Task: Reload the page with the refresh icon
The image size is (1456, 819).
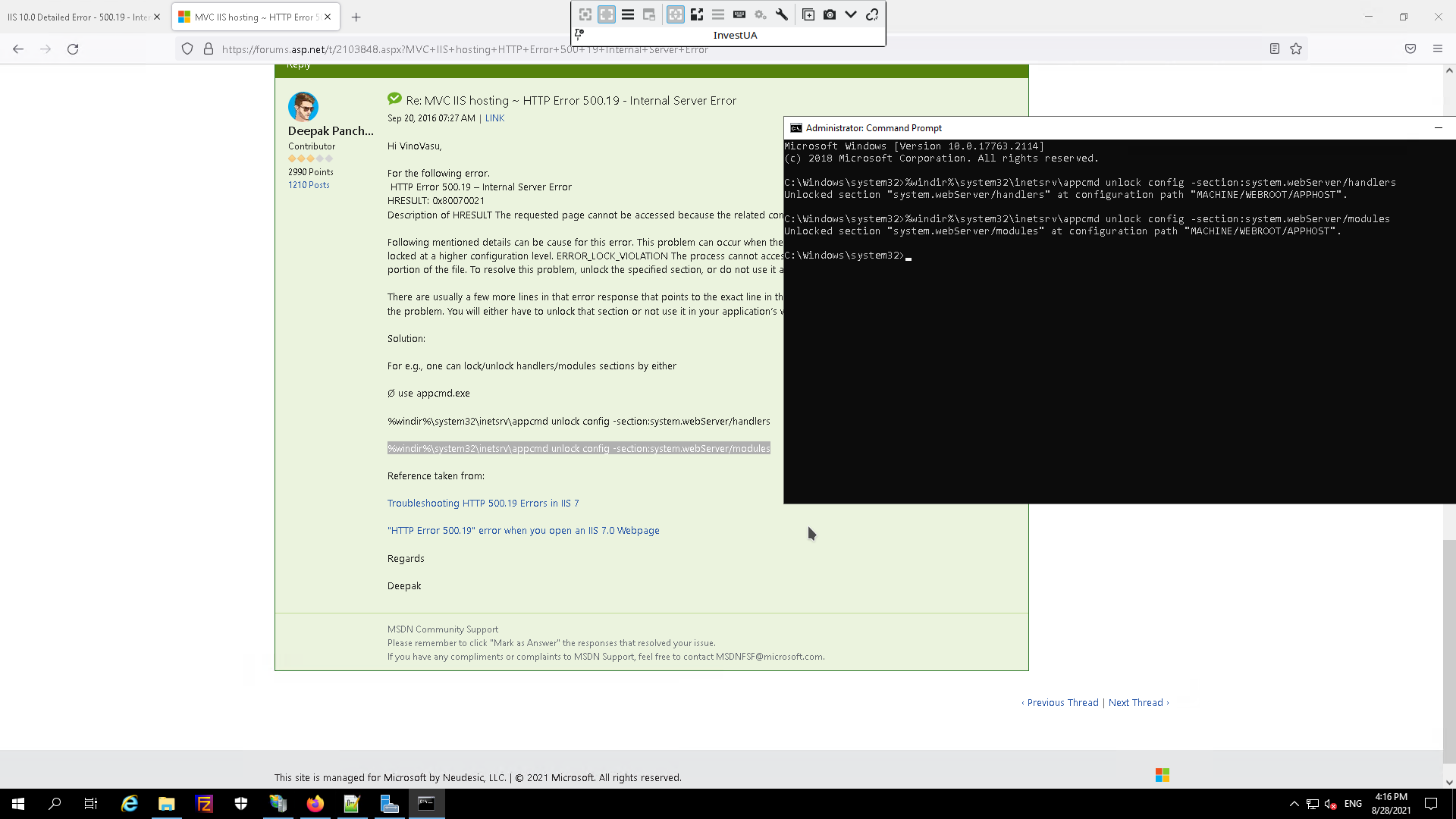Action: click(x=73, y=49)
